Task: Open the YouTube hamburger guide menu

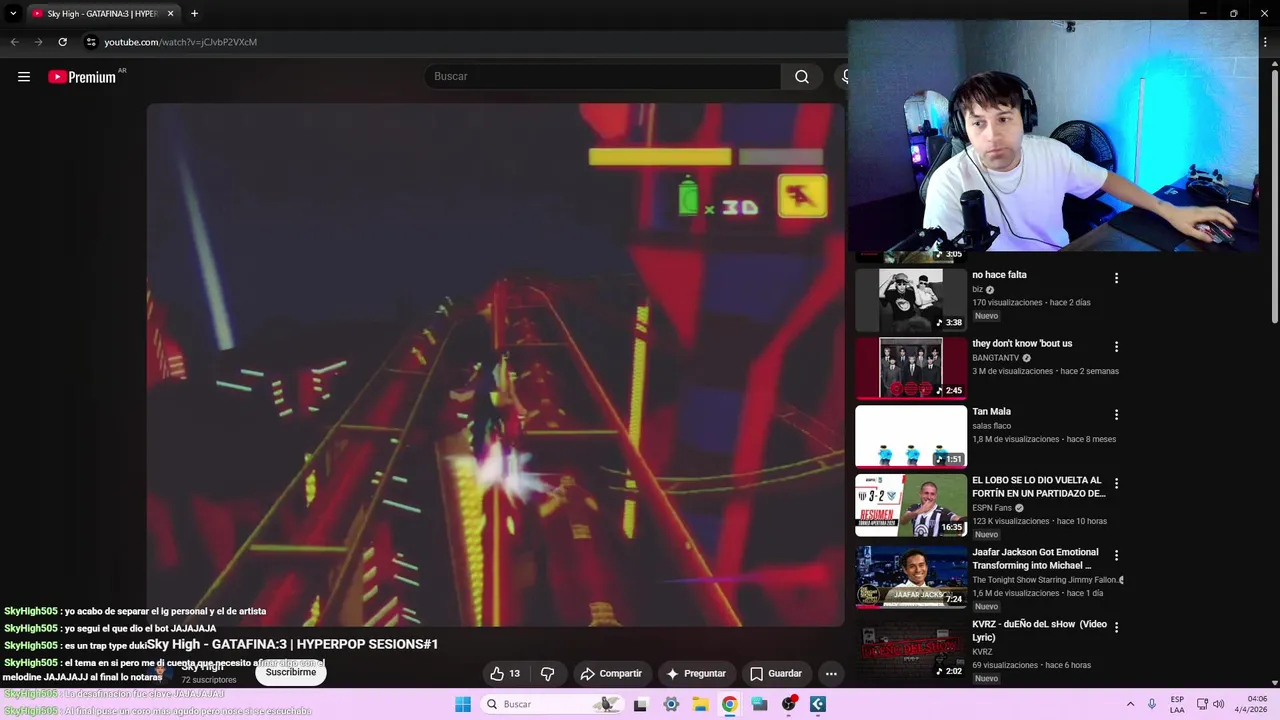Action: tap(24, 77)
